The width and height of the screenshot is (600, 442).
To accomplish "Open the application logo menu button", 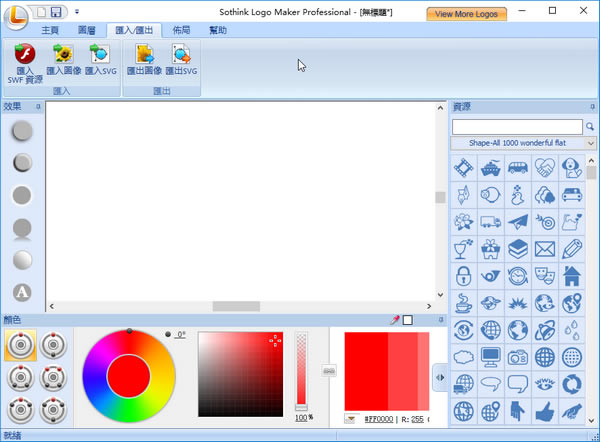I will 16,17.
